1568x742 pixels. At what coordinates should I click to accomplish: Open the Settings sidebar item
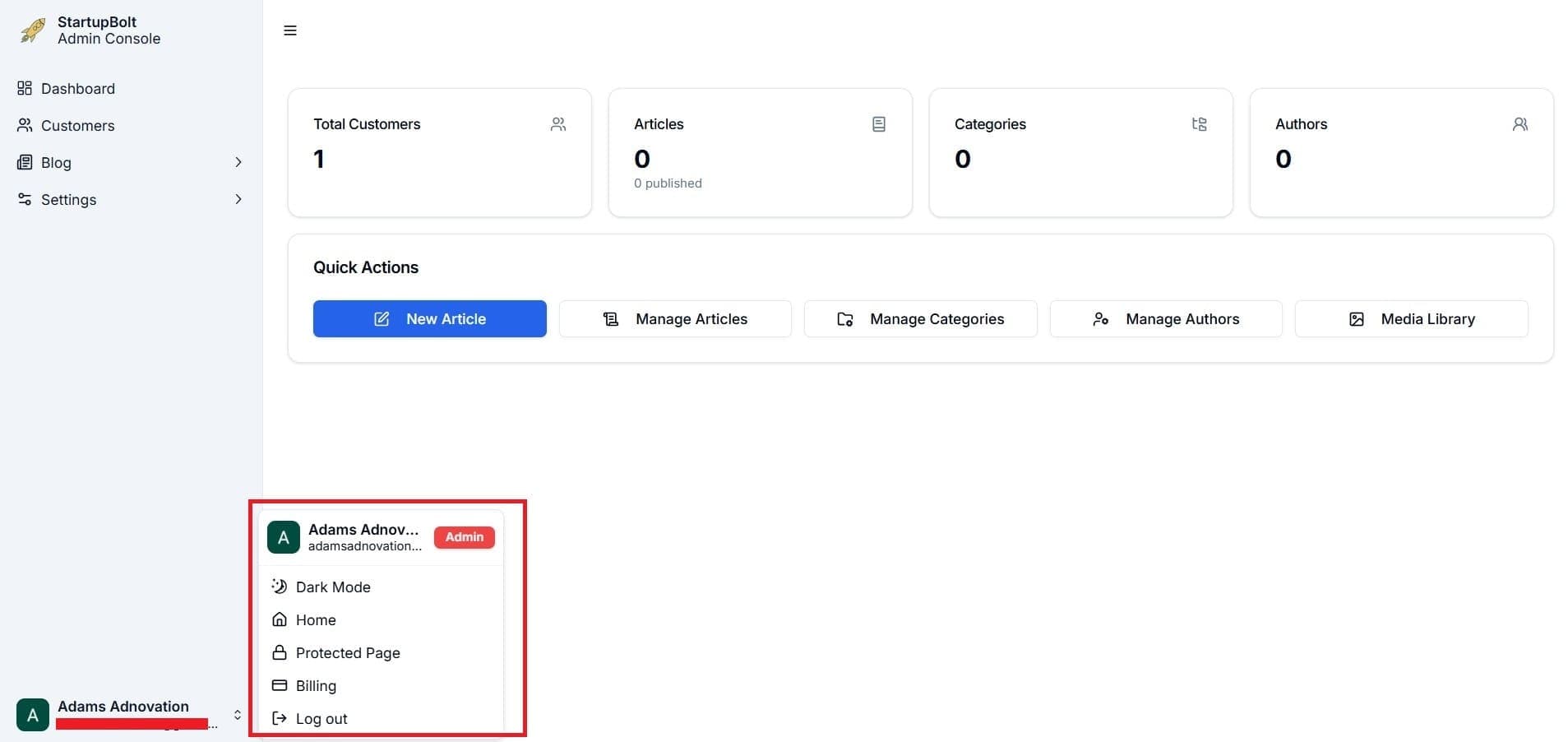click(132, 199)
